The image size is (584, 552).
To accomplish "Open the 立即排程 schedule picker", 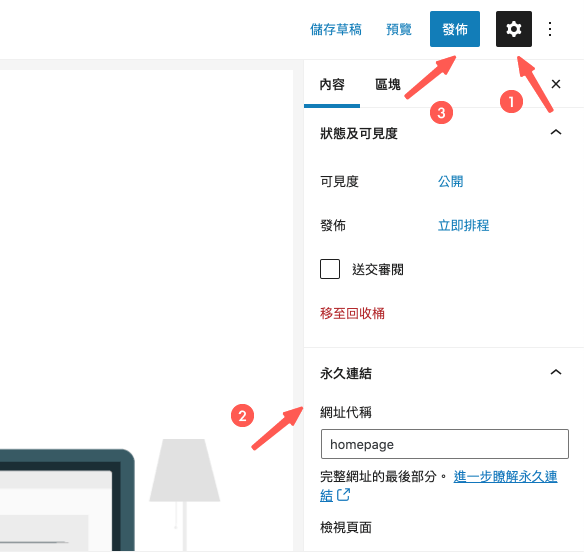I will (463, 225).
